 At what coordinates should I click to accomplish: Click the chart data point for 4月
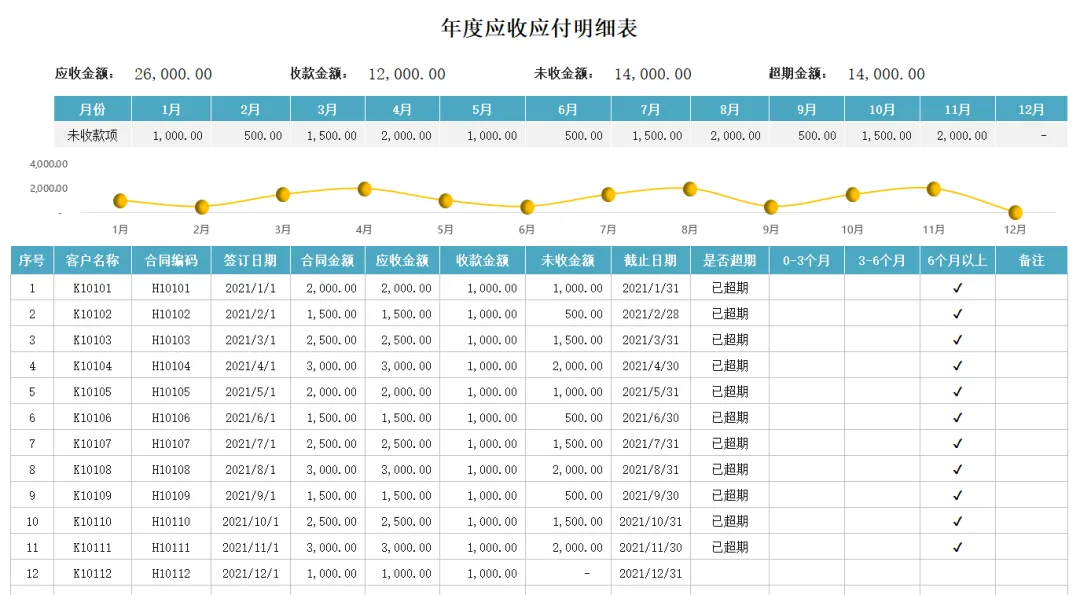(x=365, y=189)
